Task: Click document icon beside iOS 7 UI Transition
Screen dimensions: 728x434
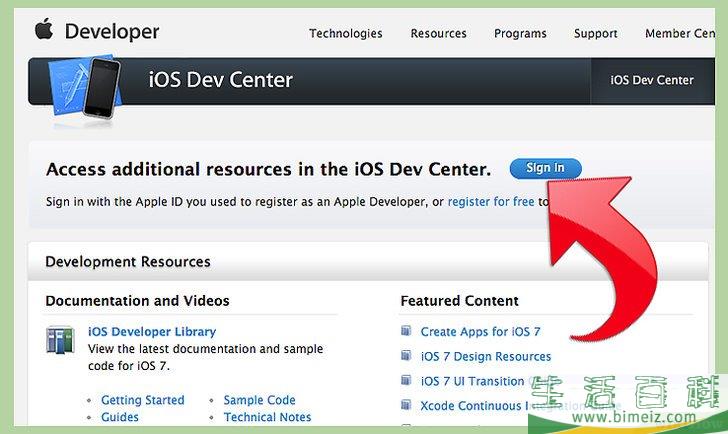Action: tap(406, 380)
